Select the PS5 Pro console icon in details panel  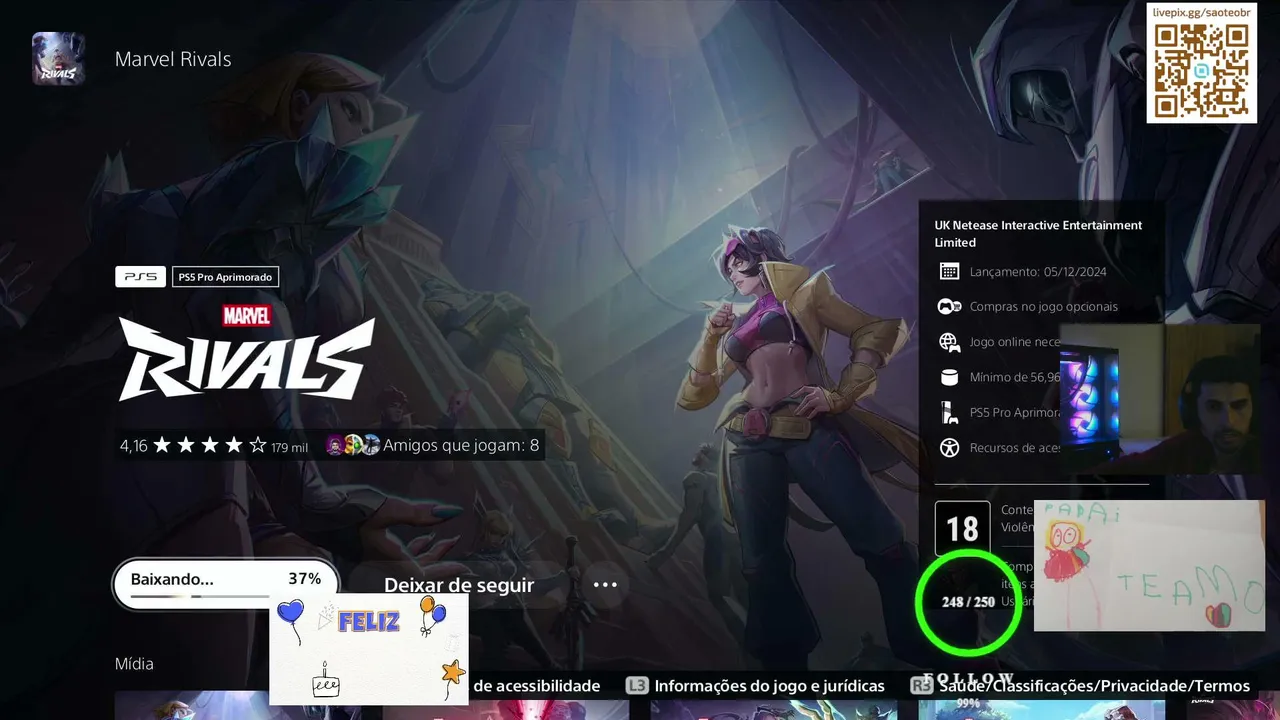click(949, 412)
